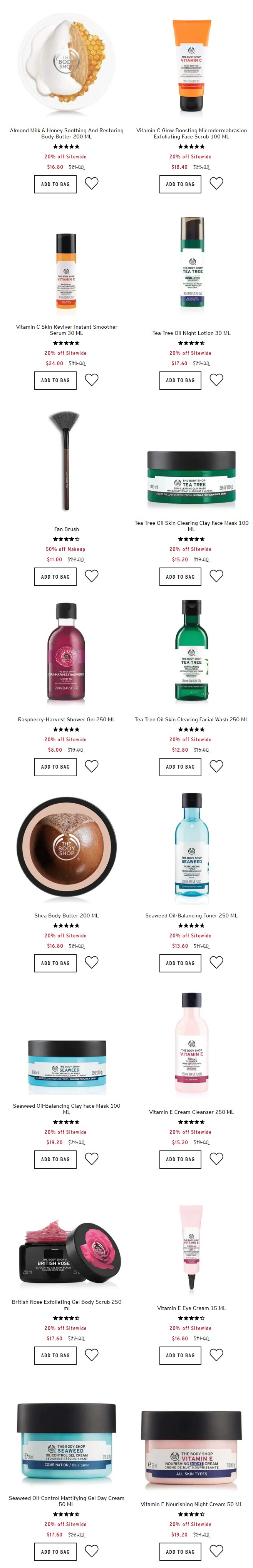Image resolution: width=253 pixels, height=1568 pixels.
Task: Add Vitamin C Skin Reviver Serum to bag
Action: coord(55,380)
